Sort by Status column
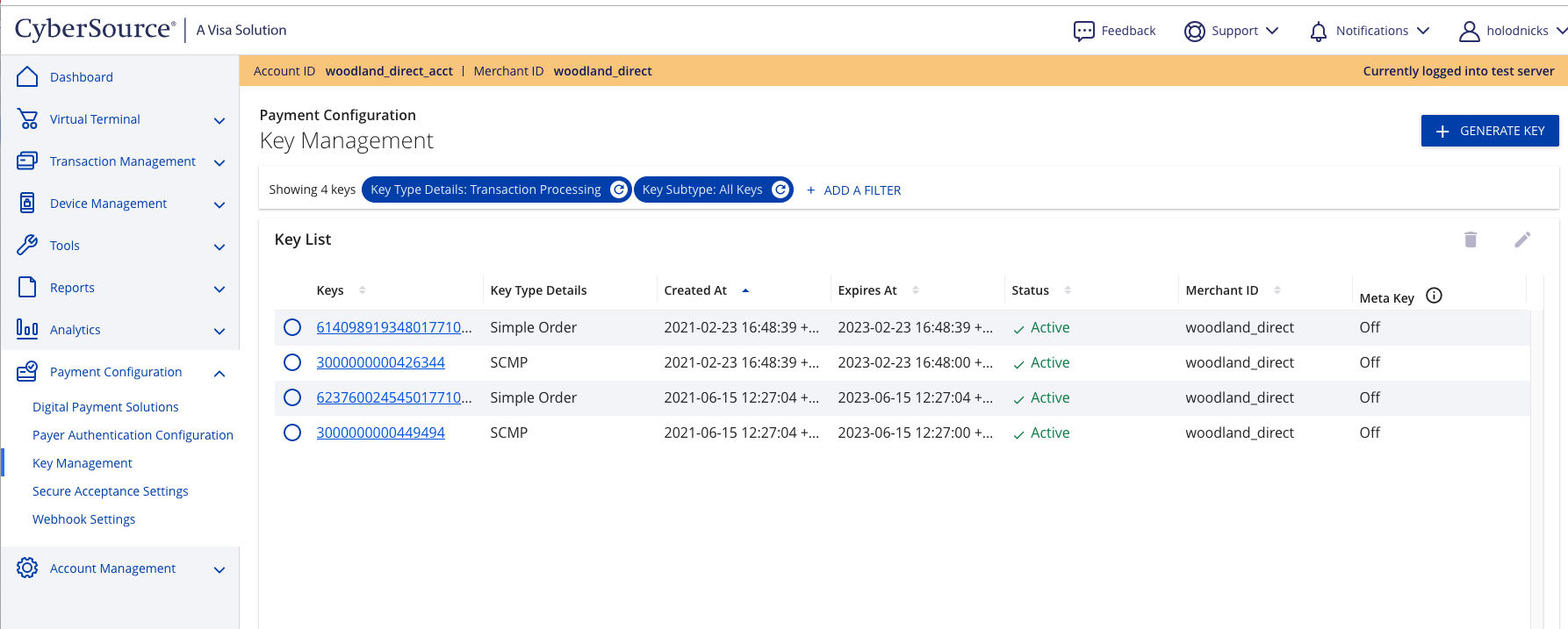1568x629 pixels. [x=1068, y=290]
